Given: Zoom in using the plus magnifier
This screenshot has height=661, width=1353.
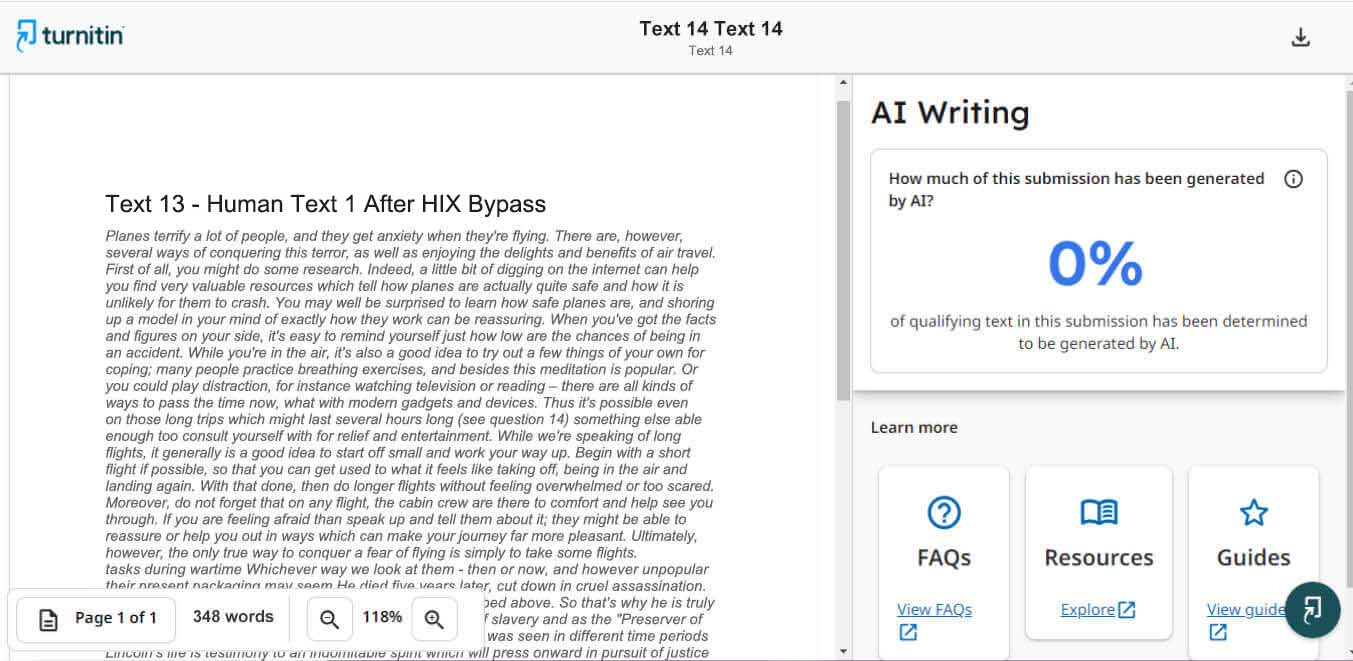Looking at the screenshot, I should (x=434, y=619).
